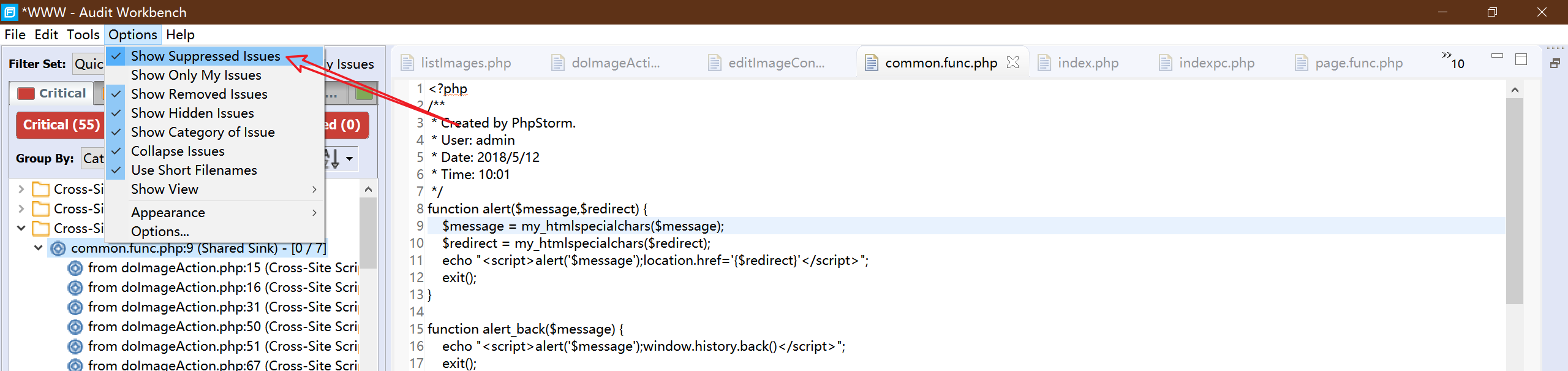Click the restore view icon on right sidebar
Viewport: 1568px width, 371px height.
pyautogui.click(x=1555, y=63)
